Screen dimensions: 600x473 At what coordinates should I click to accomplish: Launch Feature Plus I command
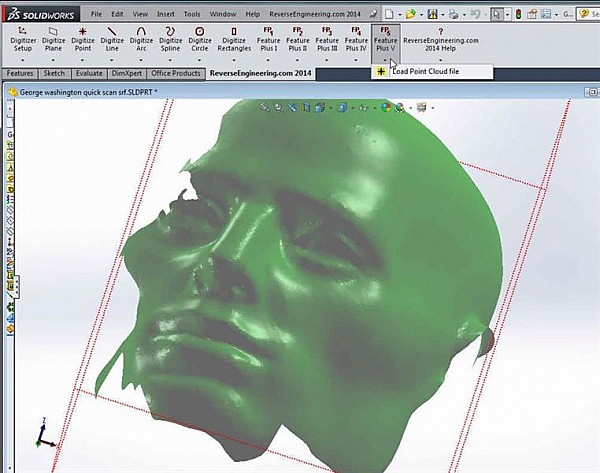coord(268,39)
